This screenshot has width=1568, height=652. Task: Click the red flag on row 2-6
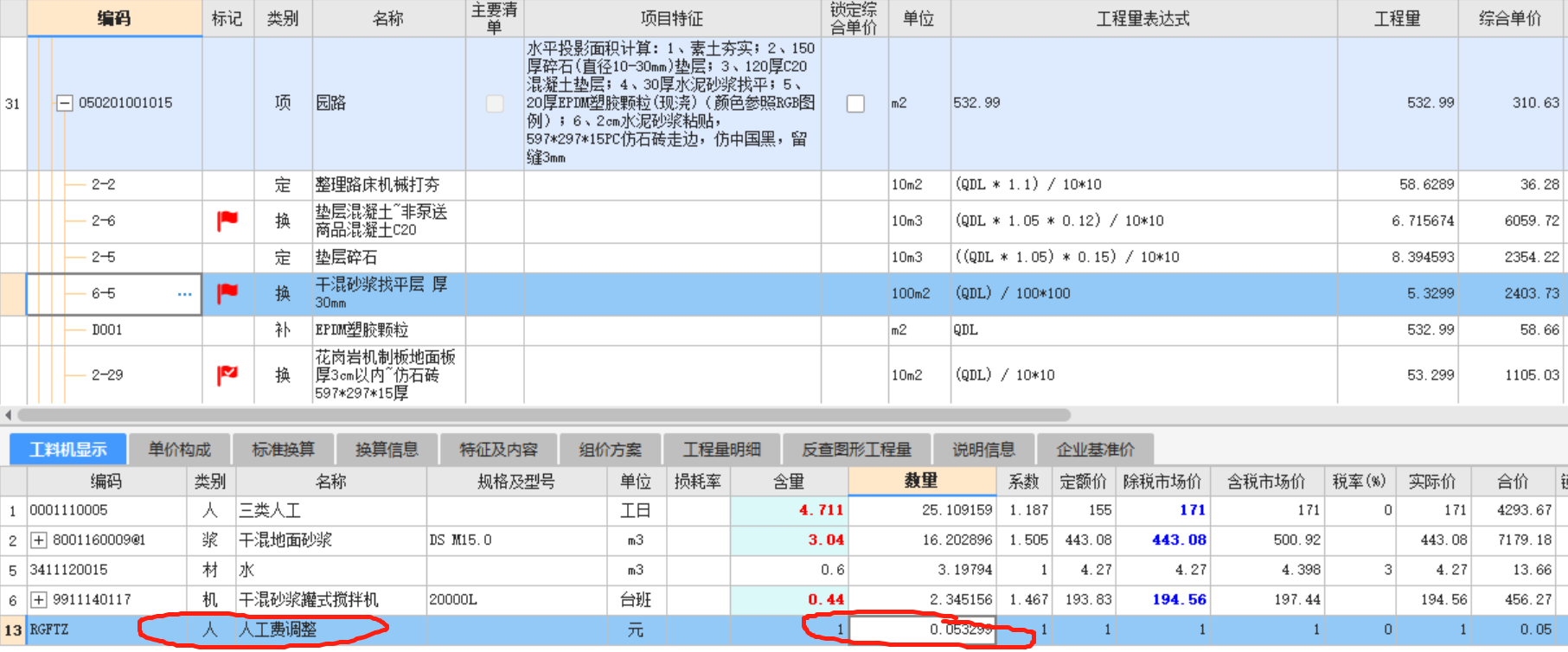pos(227,221)
